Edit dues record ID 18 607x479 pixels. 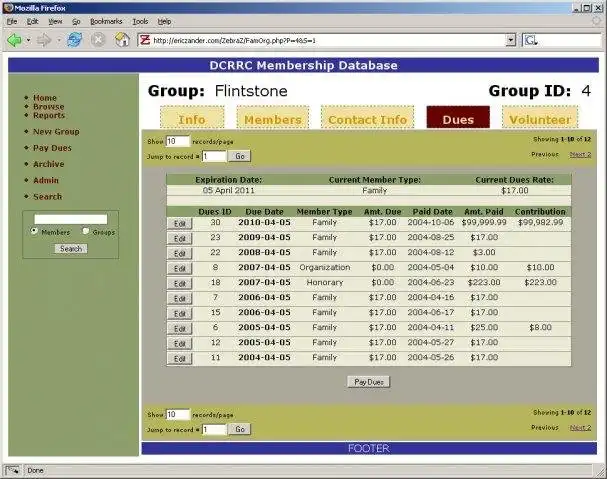click(x=179, y=283)
